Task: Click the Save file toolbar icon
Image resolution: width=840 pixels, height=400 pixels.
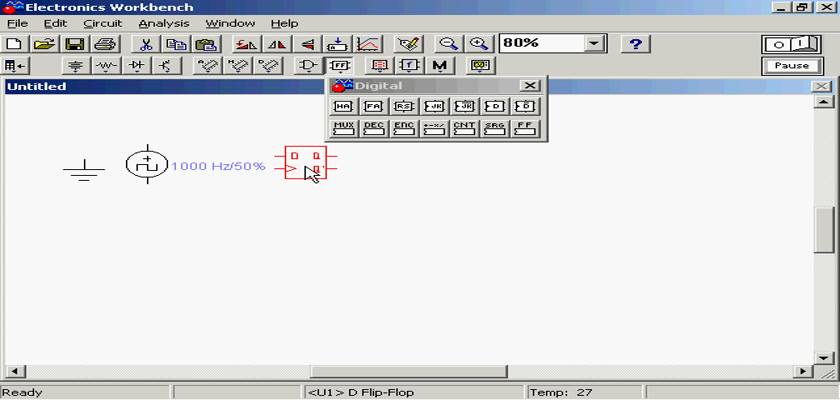Action: pyautogui.click(x=74, y=44)
